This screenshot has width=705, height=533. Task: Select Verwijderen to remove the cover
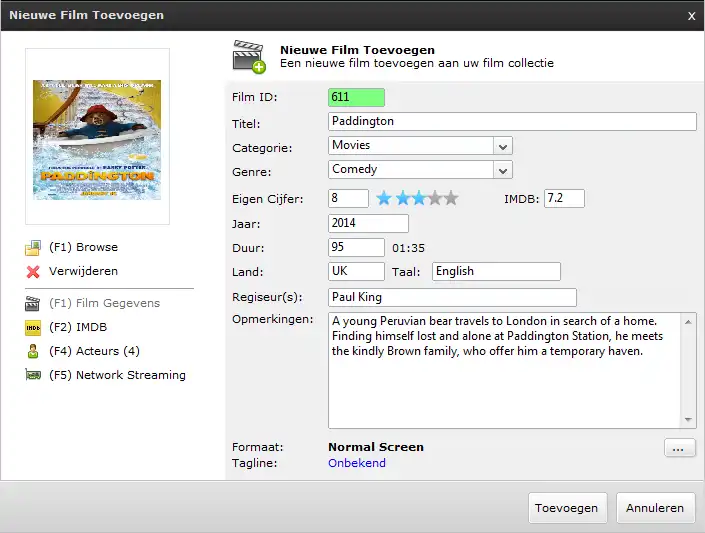pyautogui.click(x=83, y=271)
